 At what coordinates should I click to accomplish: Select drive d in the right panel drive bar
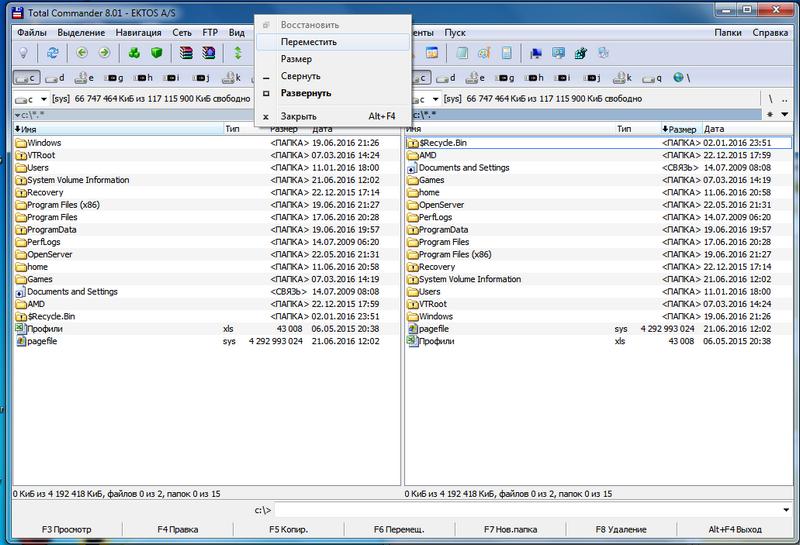446,78
